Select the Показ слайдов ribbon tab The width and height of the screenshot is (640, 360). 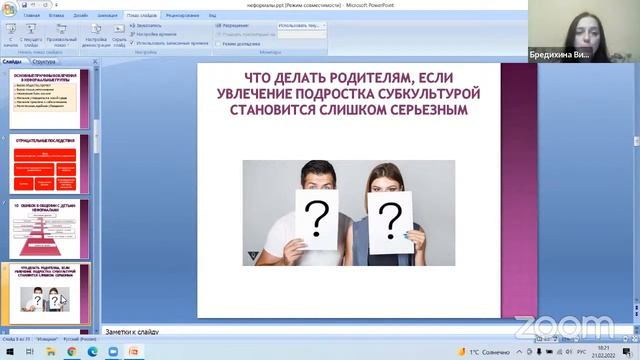click(x=141, y=16)
